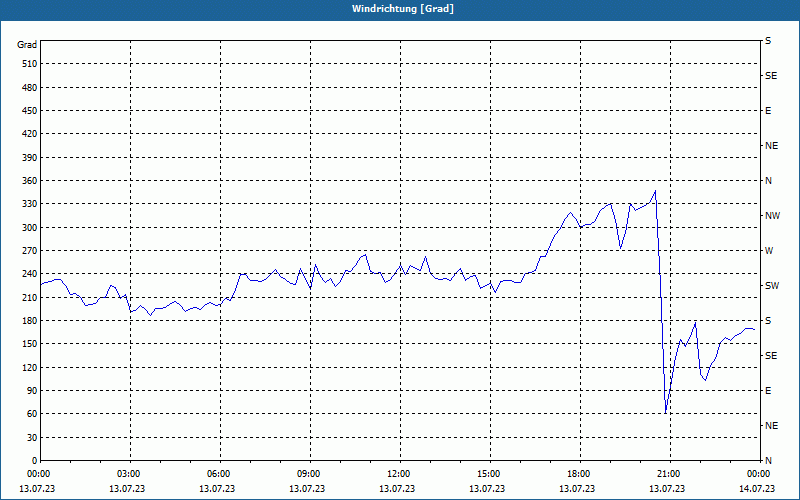Select the y-axis value 30
This screenshot has width=800, height=500.
[x=32, y=437]
